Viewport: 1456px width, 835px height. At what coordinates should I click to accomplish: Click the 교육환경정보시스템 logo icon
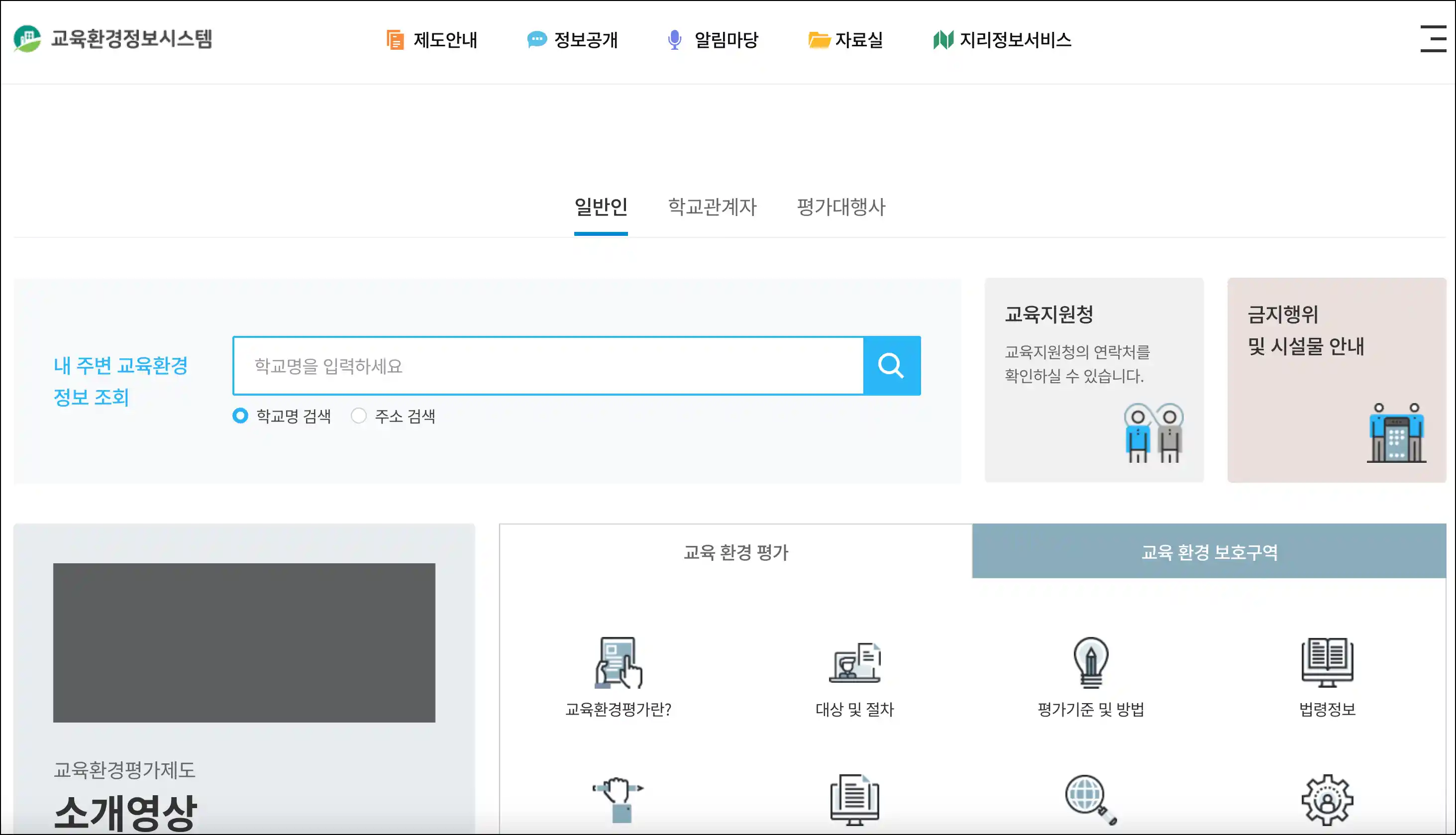pos(27,39)
